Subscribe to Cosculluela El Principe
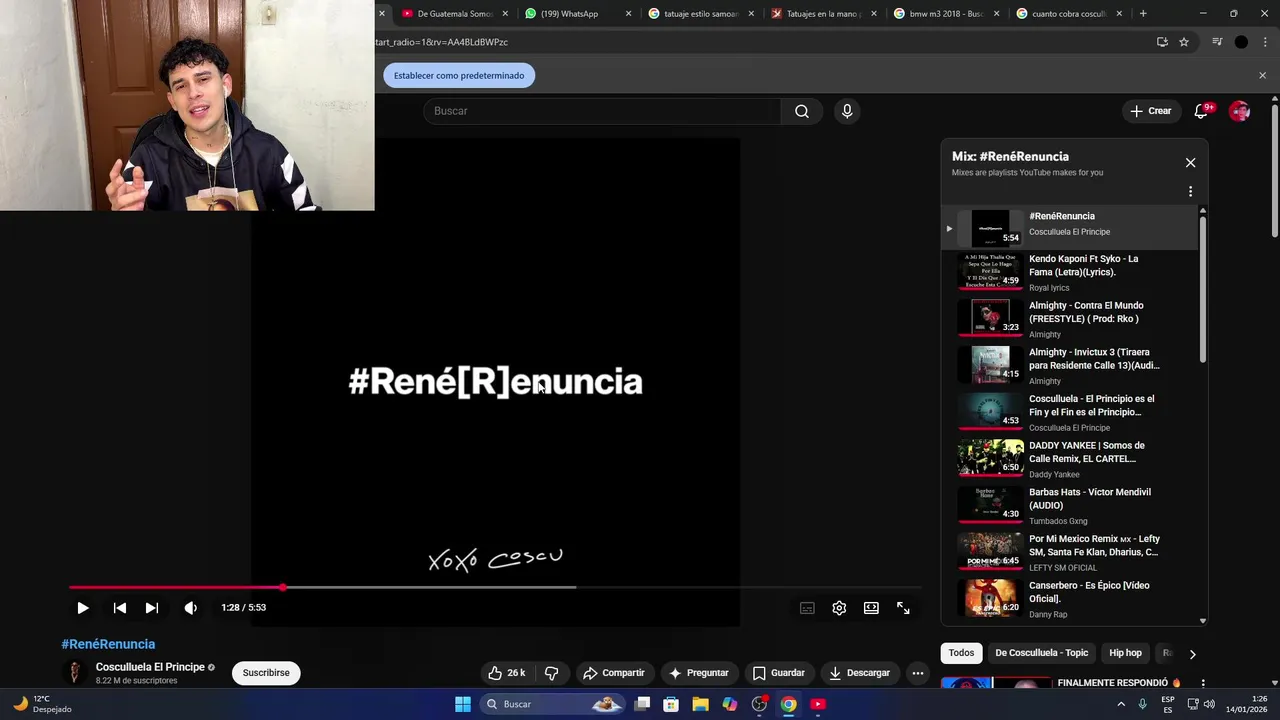The width and height of the screenshot is (1280, 720). coord(266,673)
